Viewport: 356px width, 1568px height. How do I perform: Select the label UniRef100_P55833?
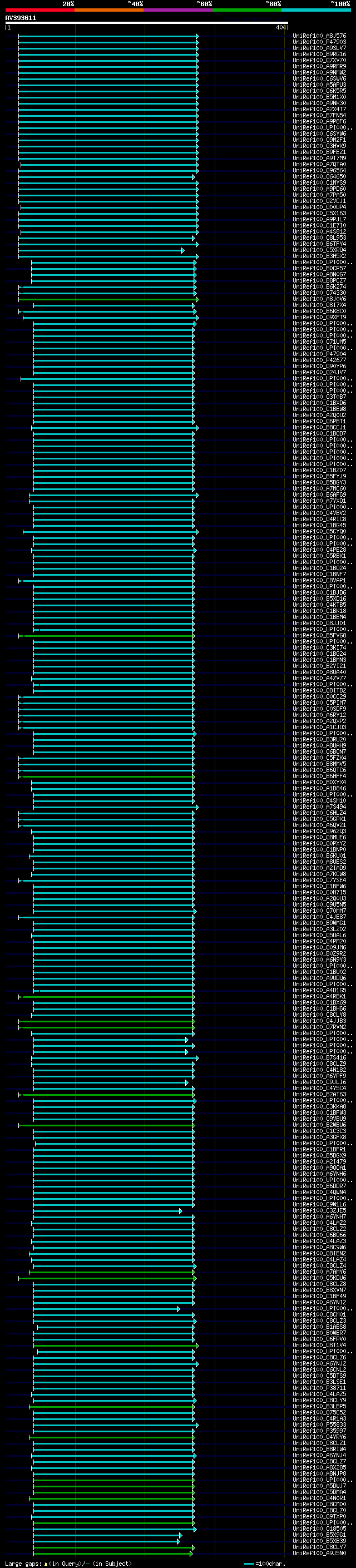tap(319, 1425)
